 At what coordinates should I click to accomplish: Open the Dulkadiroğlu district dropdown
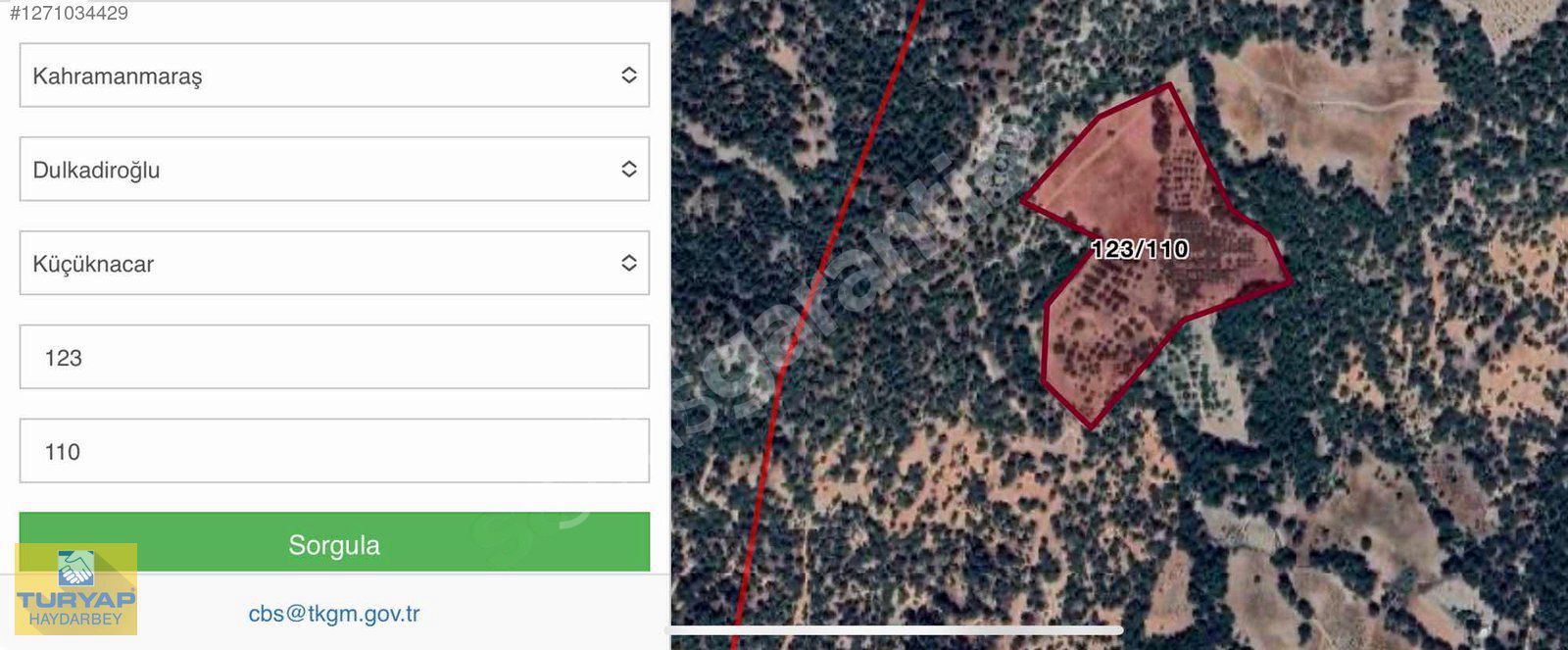pos(334,170)
